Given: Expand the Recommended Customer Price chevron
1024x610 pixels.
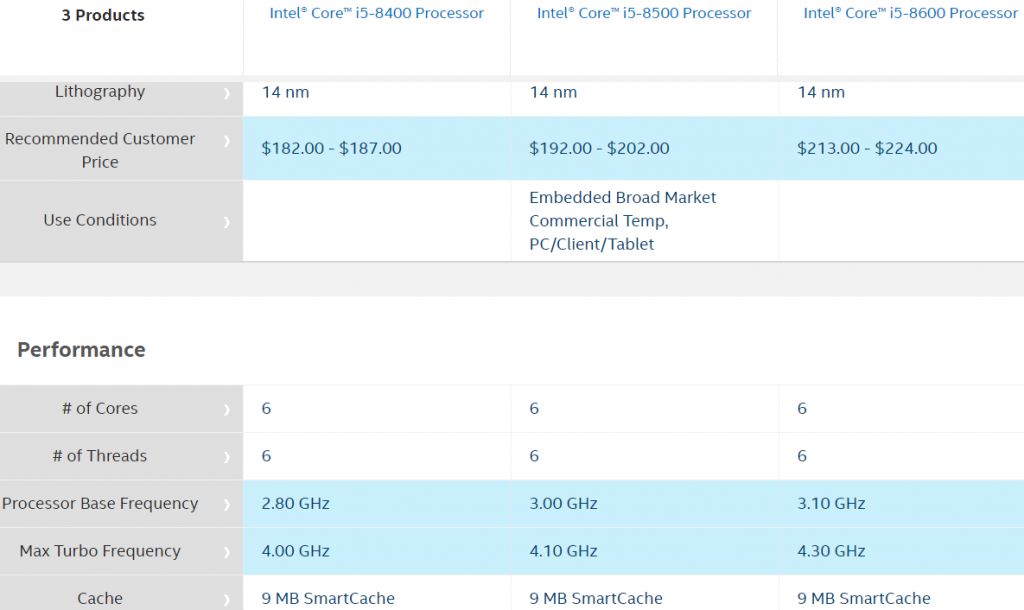Looking at the screenshot, I should [227, 140].
